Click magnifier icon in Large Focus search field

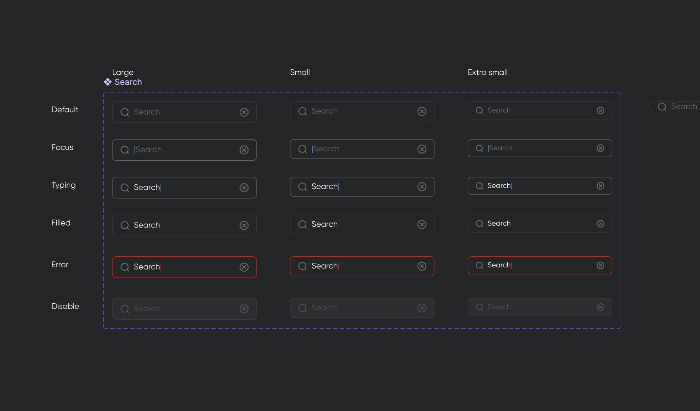click(125, 150)
